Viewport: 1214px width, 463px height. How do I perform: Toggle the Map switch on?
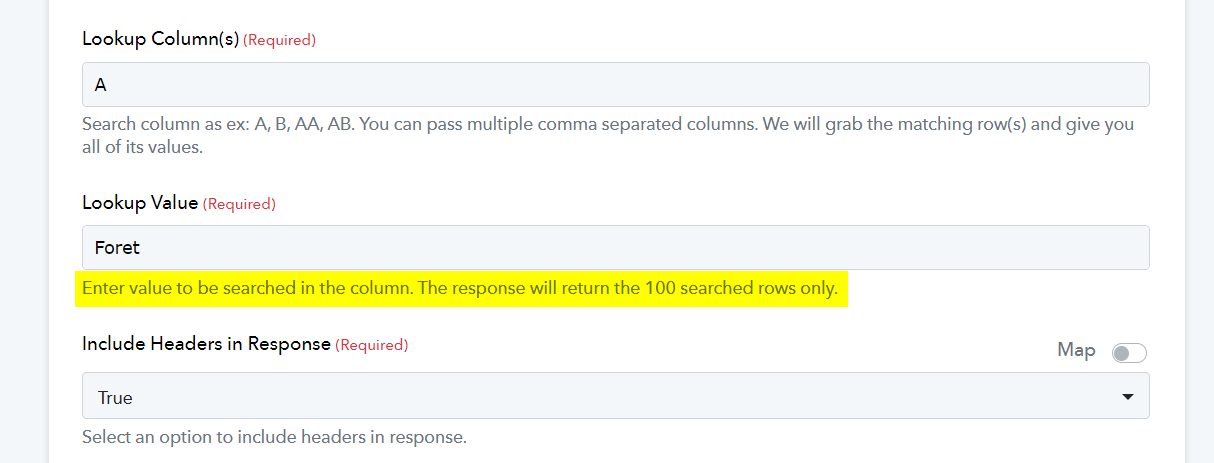(1129, 353)
